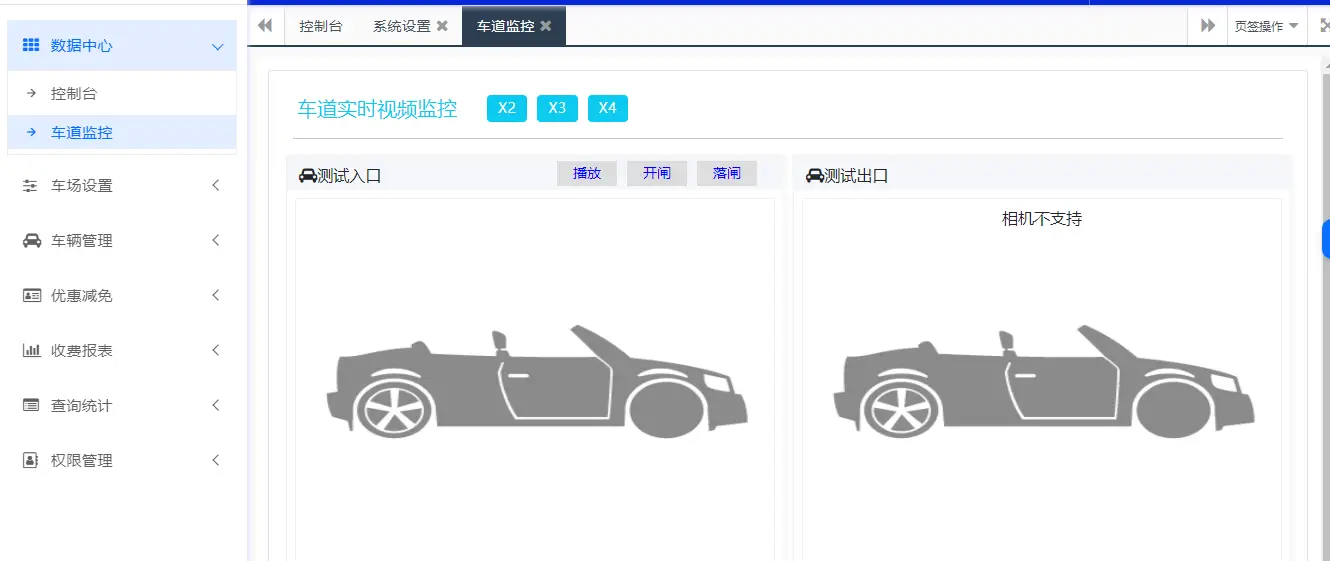The image size is (1330, 561).
Task: Click the 优惠减免 card icon
Action: pyautogui.click(x=31, y=296)
